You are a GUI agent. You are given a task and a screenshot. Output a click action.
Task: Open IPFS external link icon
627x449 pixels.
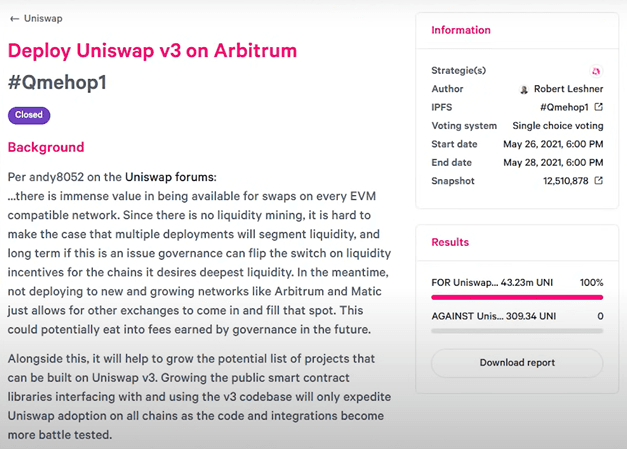pyautogui.click(x=599, y=107)
